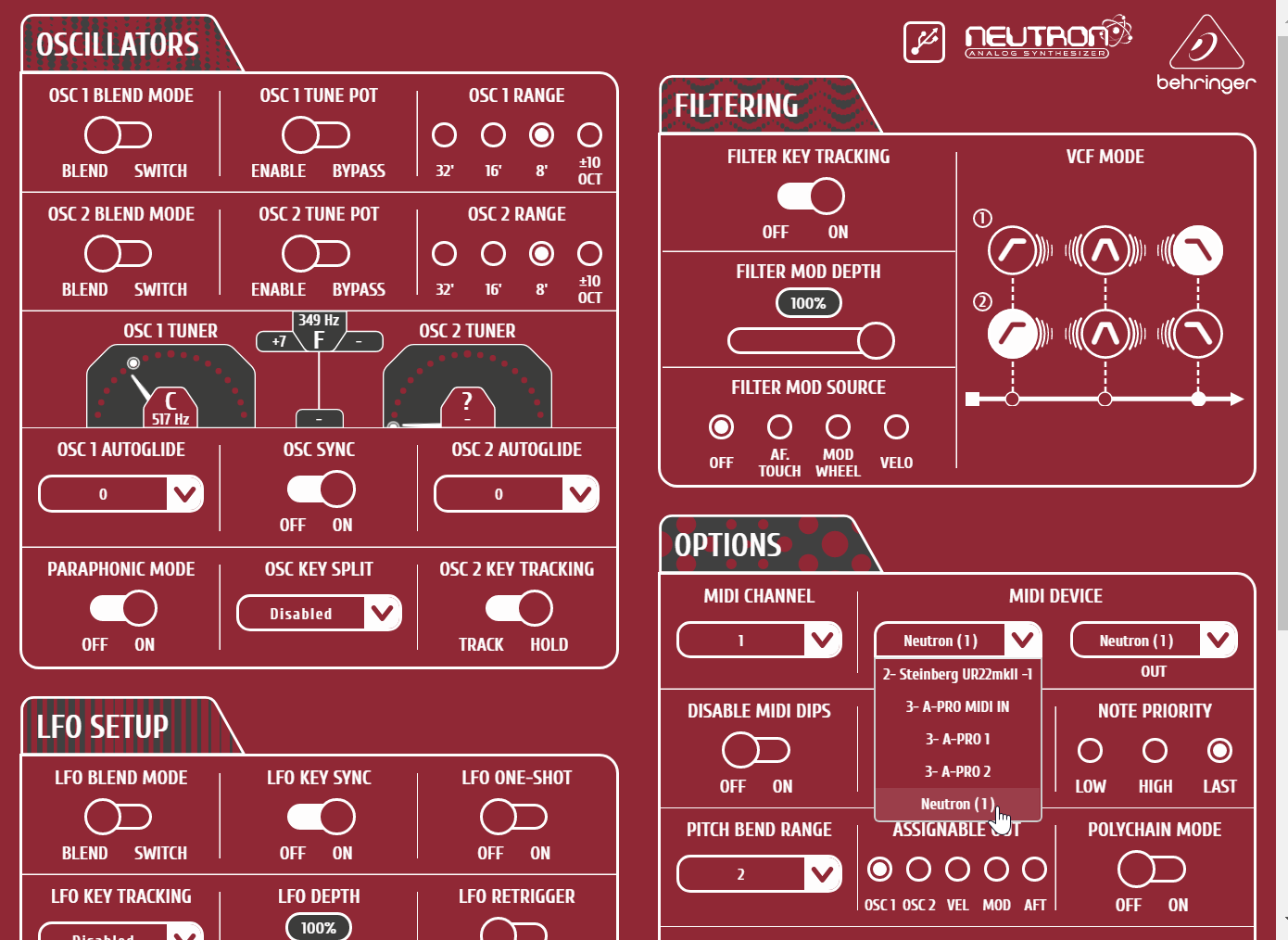
Task: Click OSC 1 tuner dial gauge
Action: [x=170, y=386]
